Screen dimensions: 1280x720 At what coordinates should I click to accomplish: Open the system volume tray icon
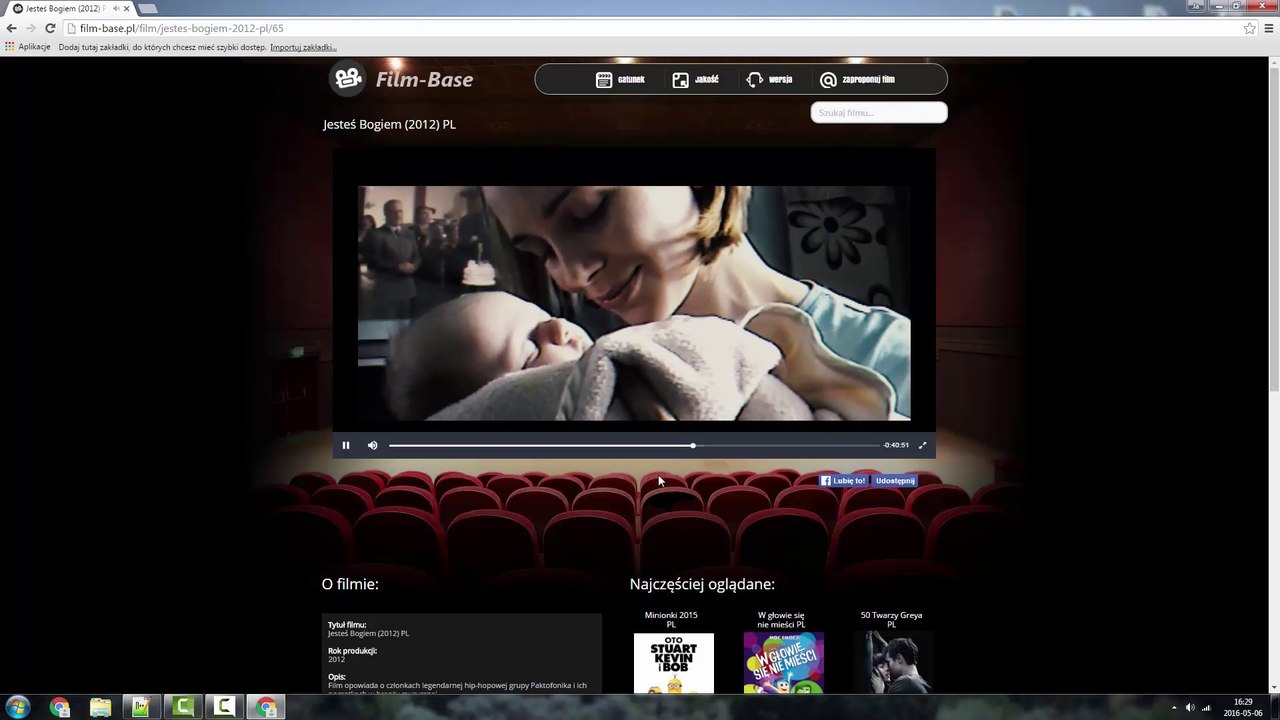point(1190,708)
